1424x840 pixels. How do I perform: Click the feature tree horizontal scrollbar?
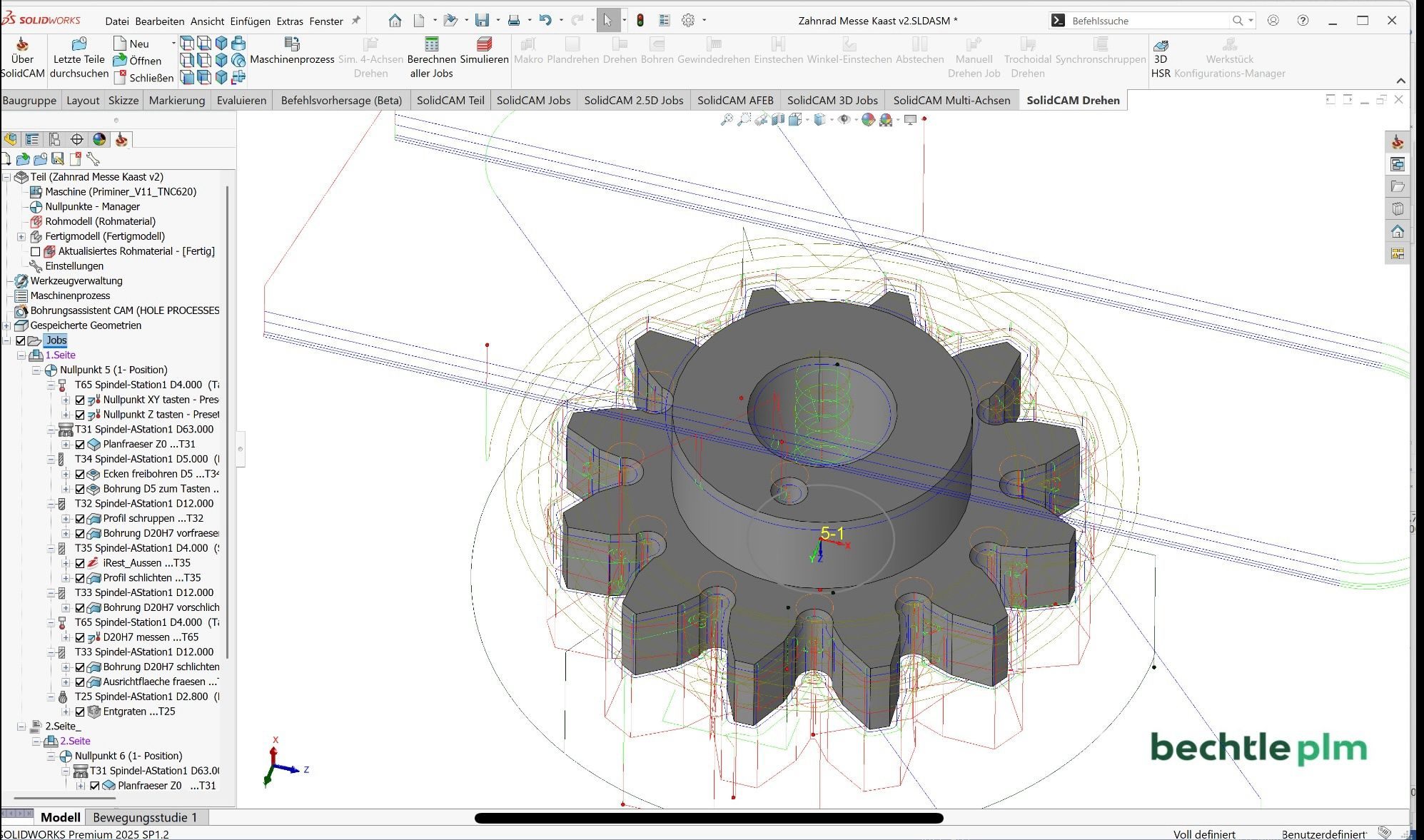[64, 799]
